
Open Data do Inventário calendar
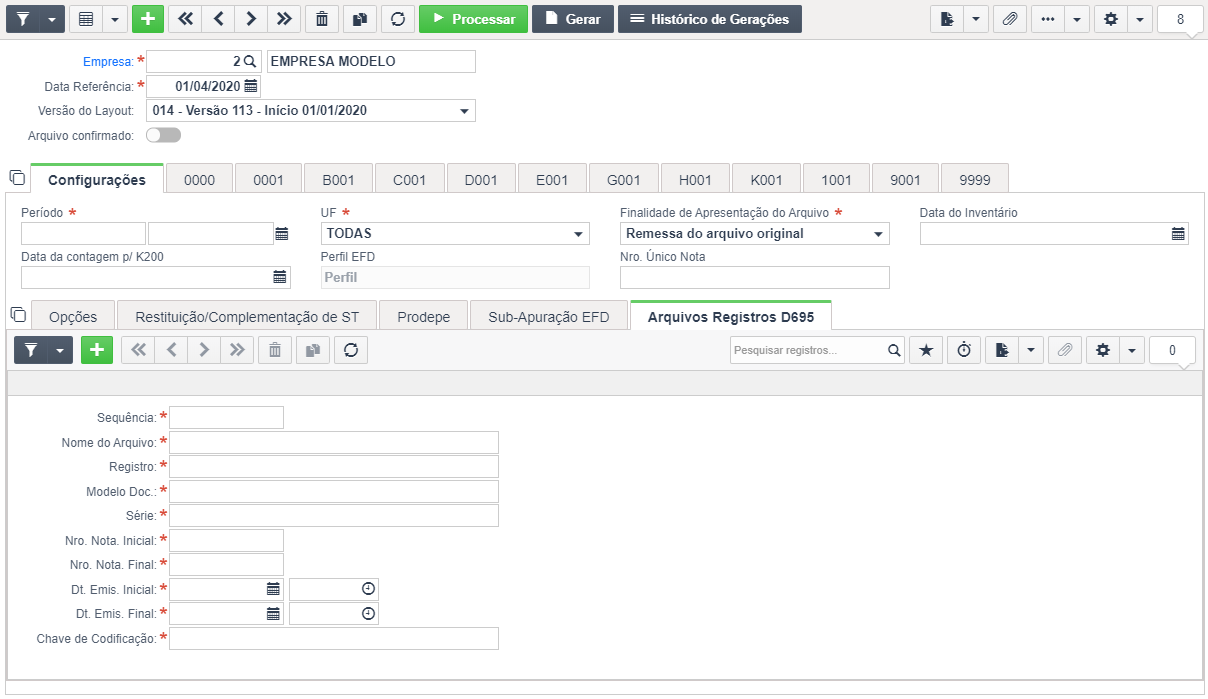(1179, 234)
